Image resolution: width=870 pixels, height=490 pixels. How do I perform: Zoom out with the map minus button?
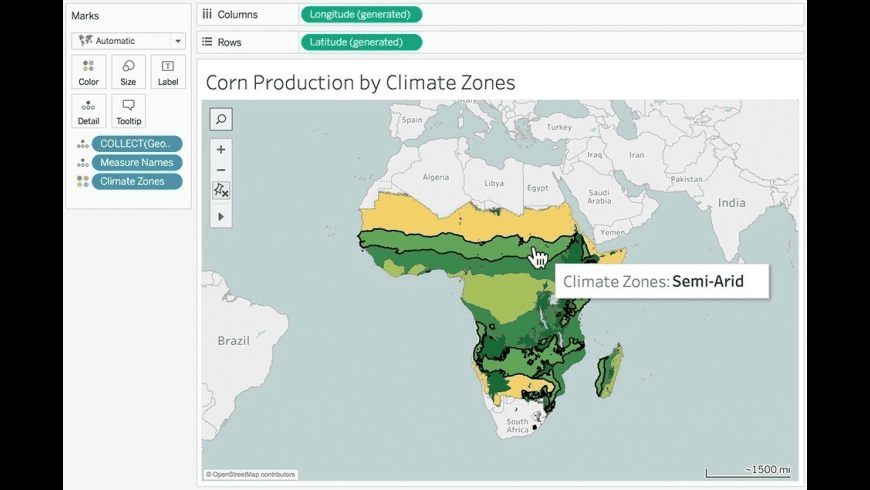pyautogui.click(x=221, y=170)
